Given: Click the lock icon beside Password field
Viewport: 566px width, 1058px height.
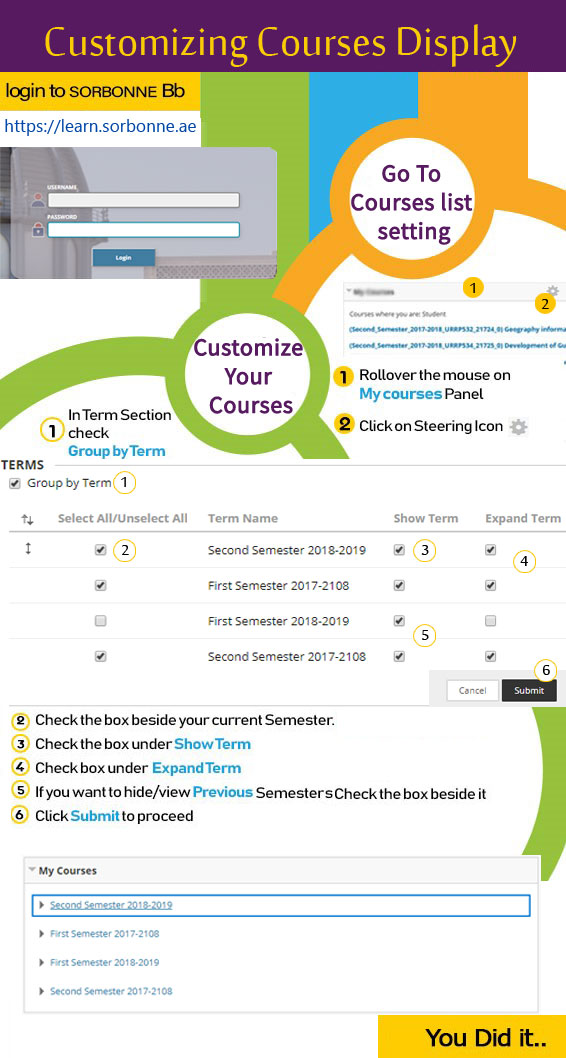Looking at the screenshot, I should (38, 230).
